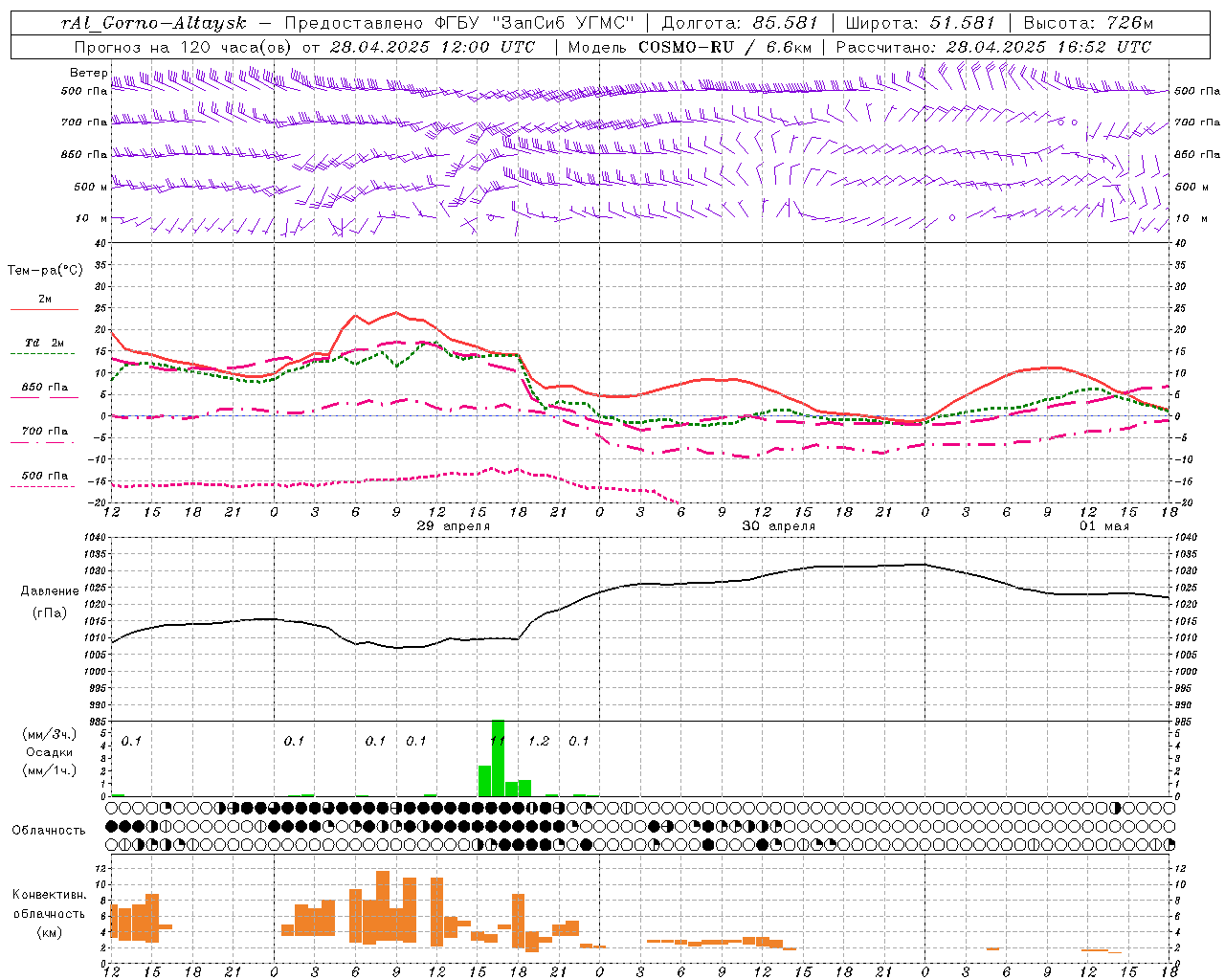Click the Конвективн. облачность label
This screenshot has height=980, width=1225.
(49, 904)
